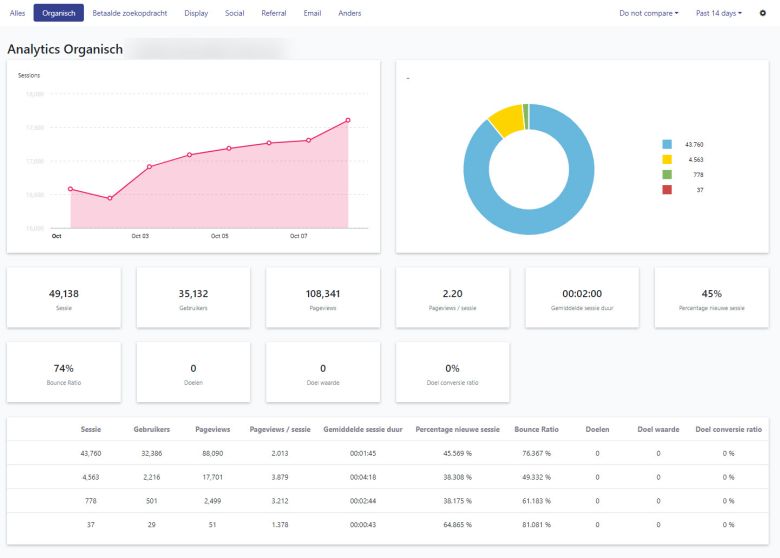The image size is (780, 558).
Task: Switch to the Alles tab
Action: click(x=17, y=13)
